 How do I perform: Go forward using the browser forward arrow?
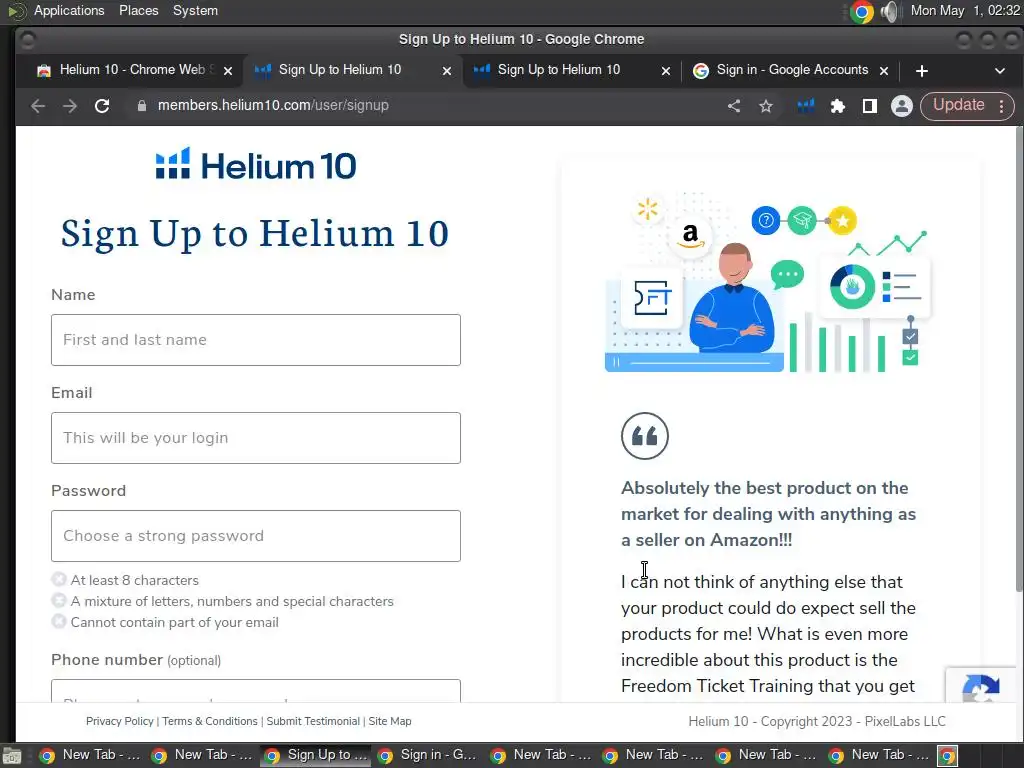tap(70, 106)
